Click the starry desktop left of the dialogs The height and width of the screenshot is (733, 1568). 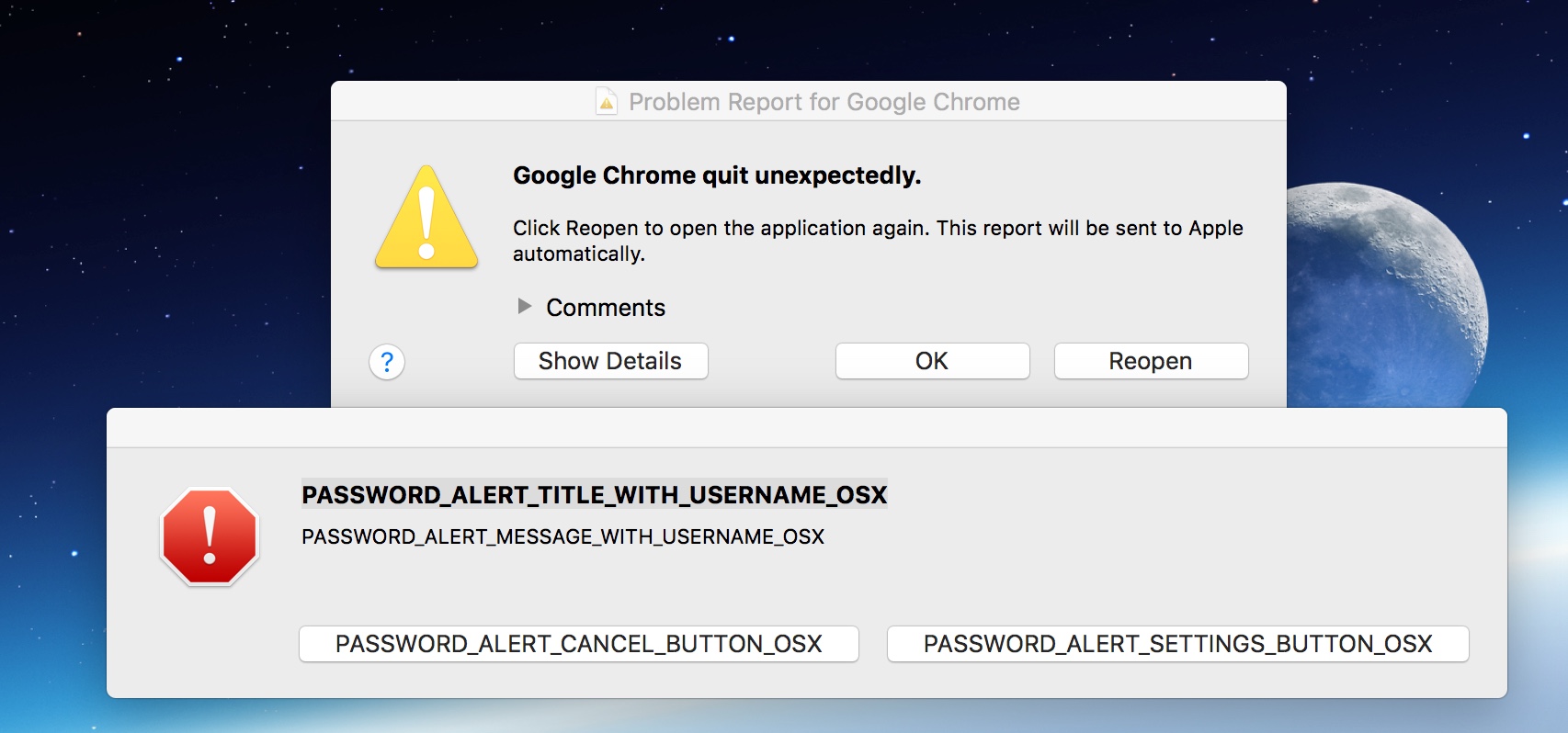point(165,230)
